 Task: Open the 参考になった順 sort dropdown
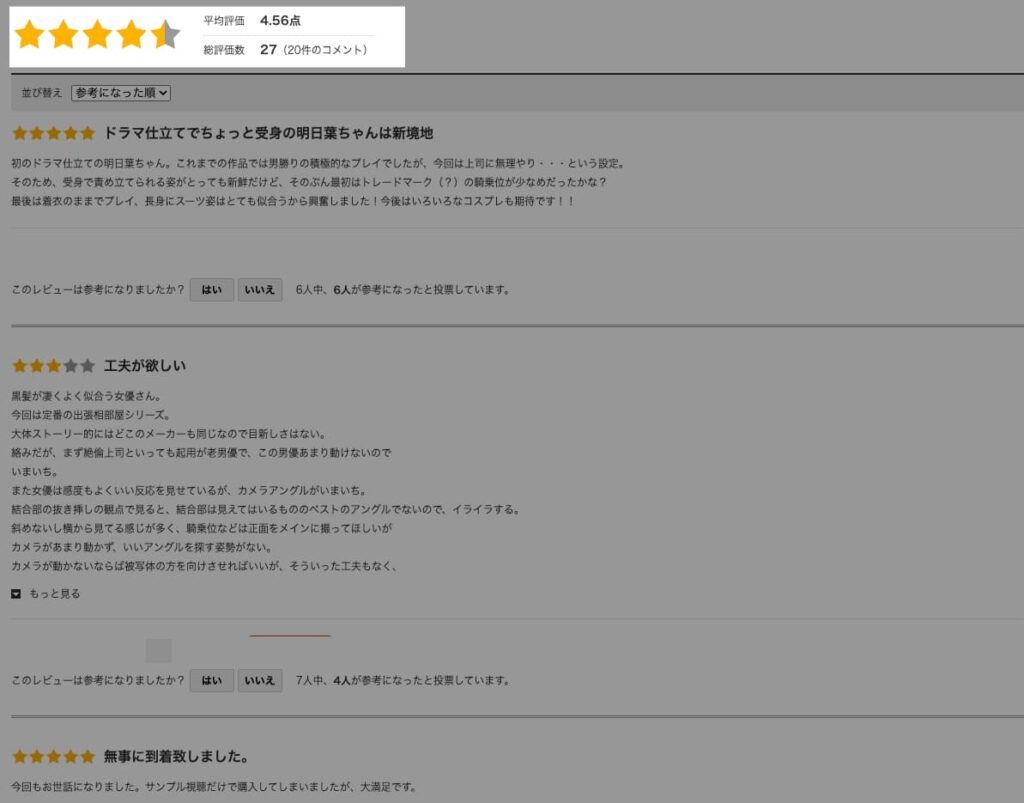121,93
